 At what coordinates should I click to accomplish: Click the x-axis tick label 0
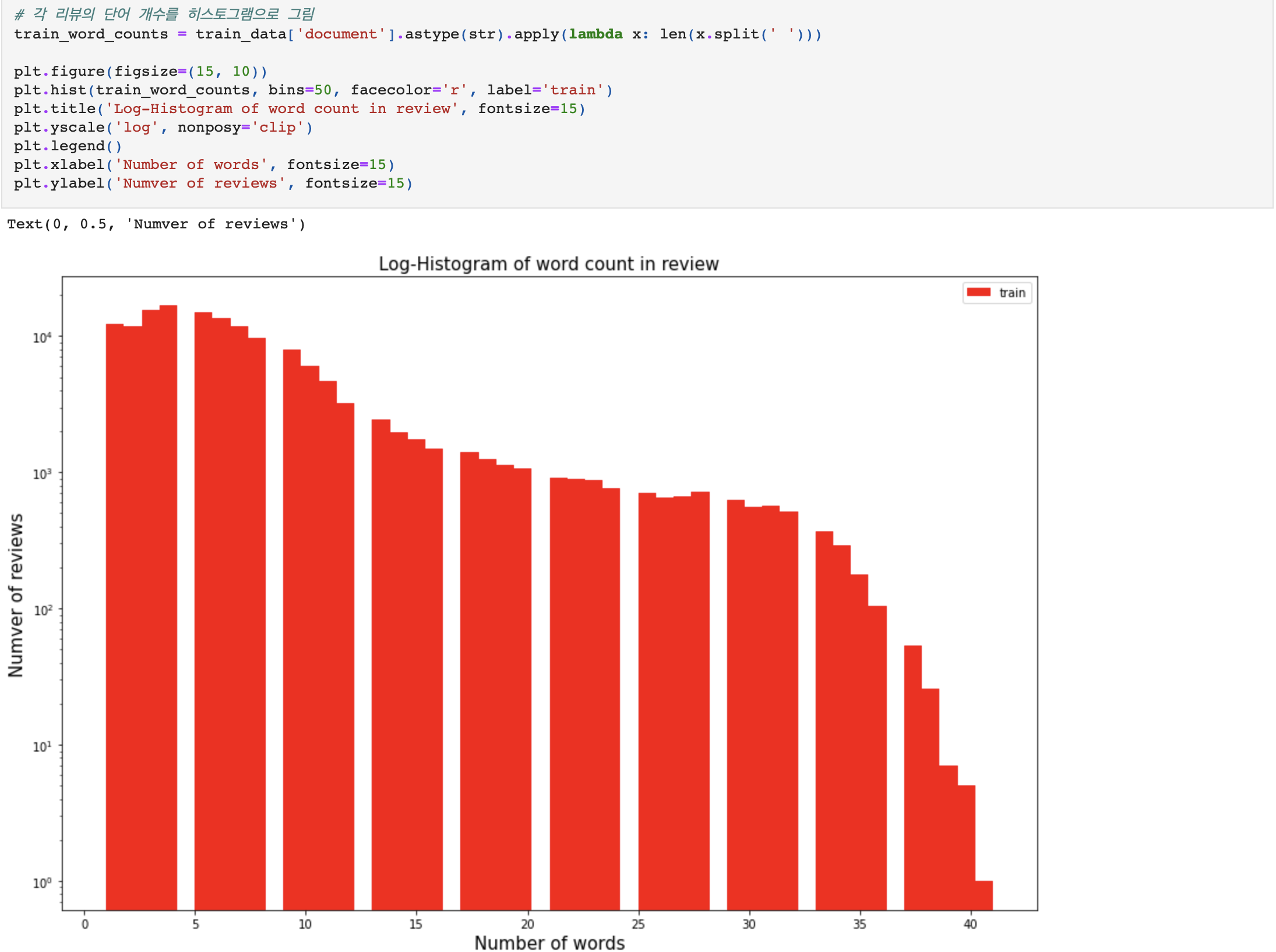tap(85, 924)
